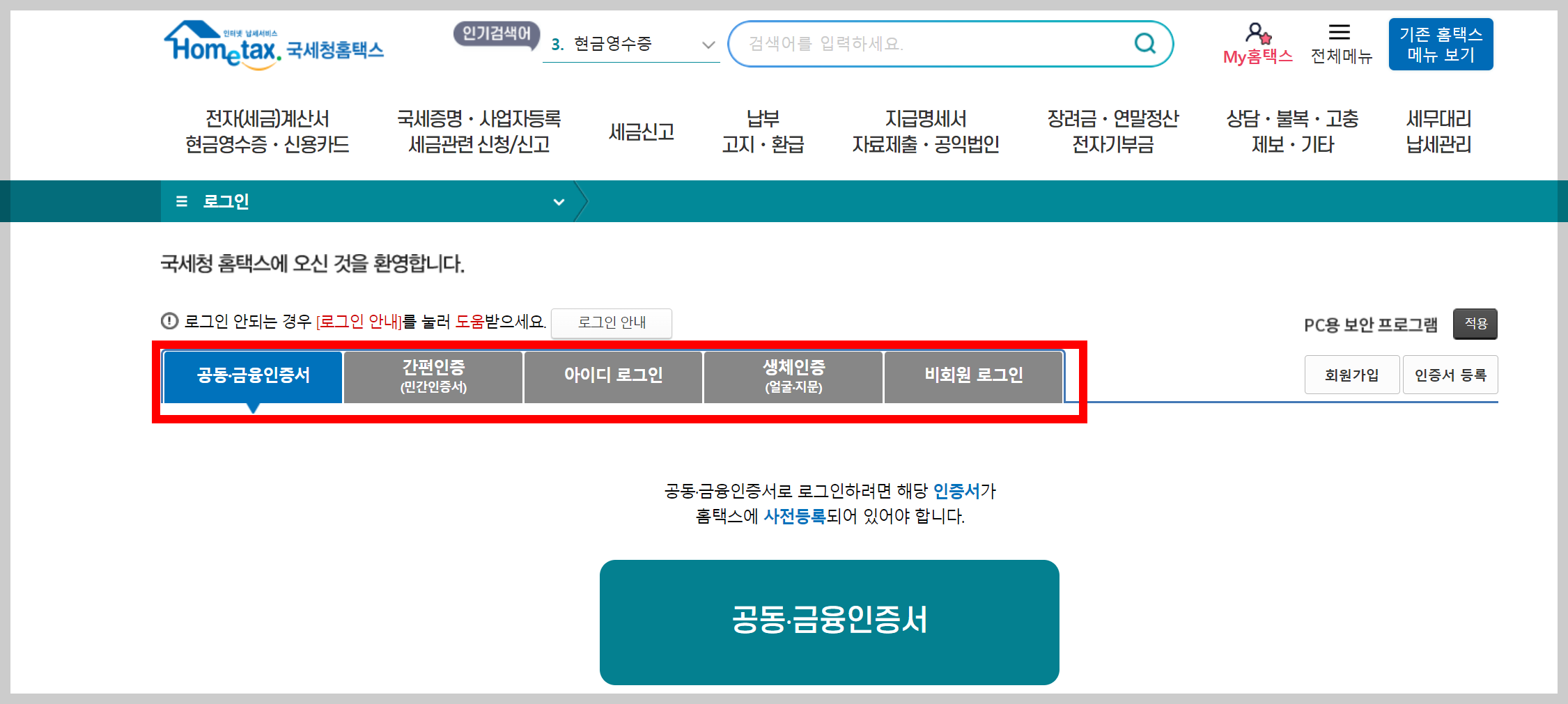The height and width of the screenshot is (704, 1568).
Task: Click the Hometax logo
Action: pyautogui.click(x=272, y=43)
